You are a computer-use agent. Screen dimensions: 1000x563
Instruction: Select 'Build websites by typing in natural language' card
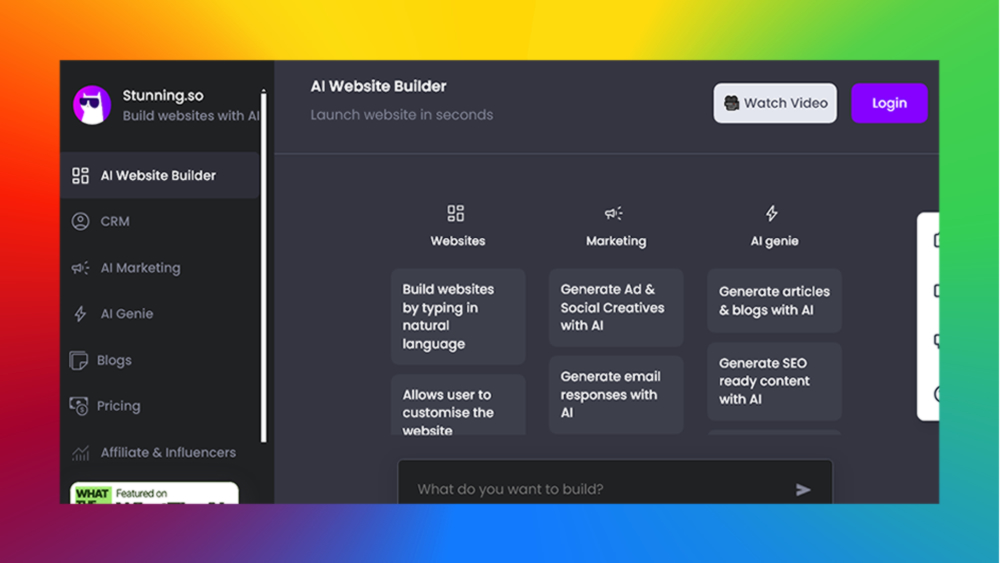(x=458, y=316)
